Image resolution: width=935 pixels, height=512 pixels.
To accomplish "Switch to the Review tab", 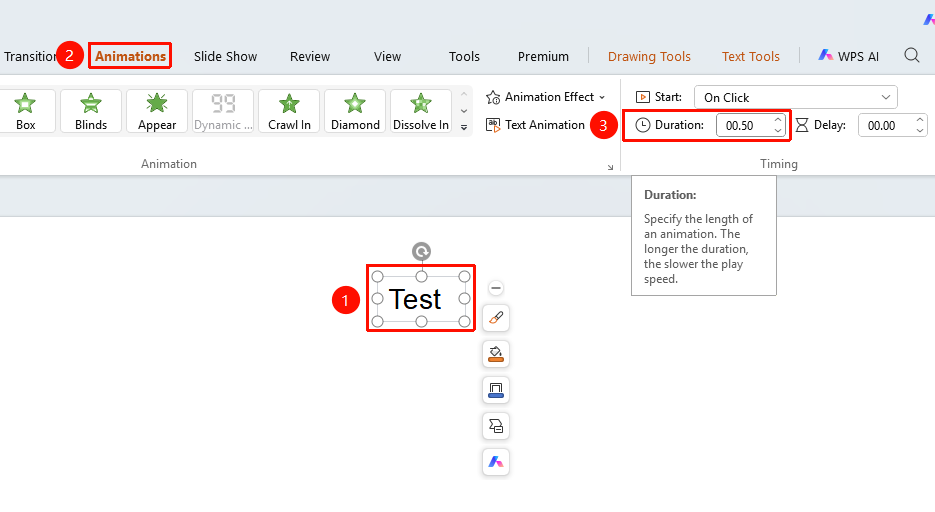I will coord(310,57).
